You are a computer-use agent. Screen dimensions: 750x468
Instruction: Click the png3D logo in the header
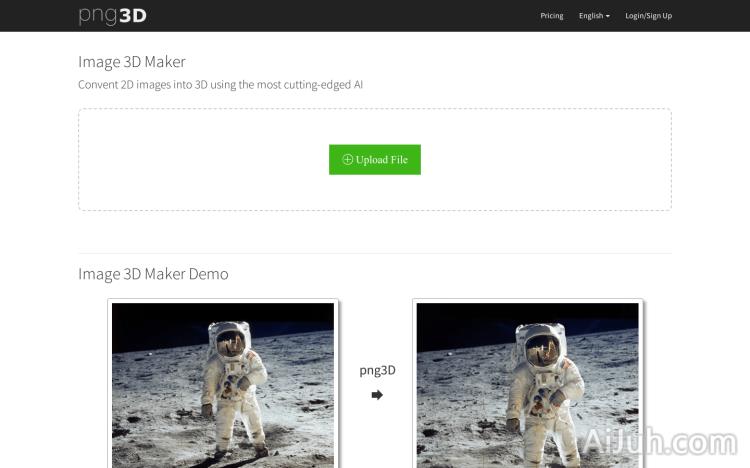click(112, 15)
